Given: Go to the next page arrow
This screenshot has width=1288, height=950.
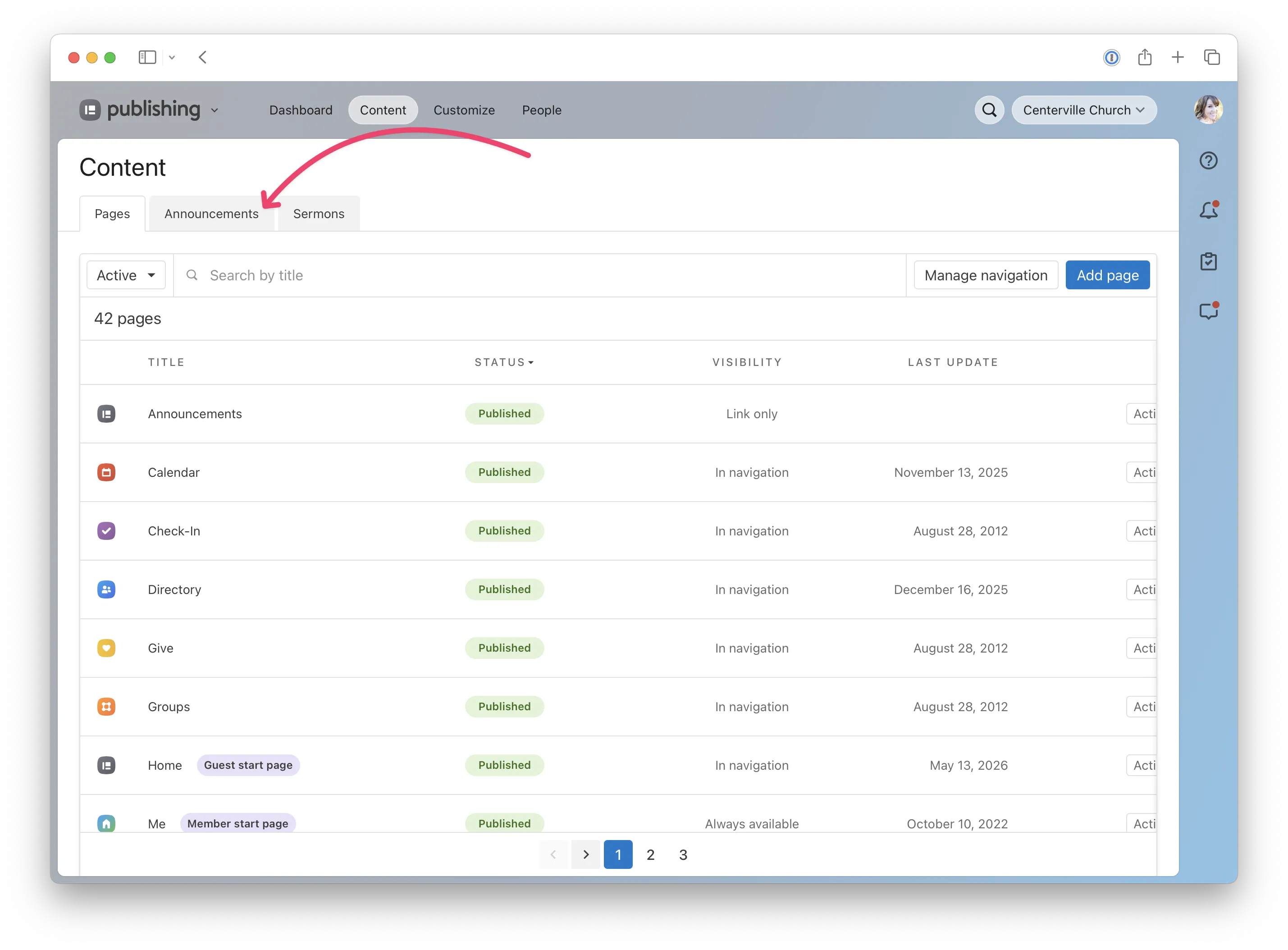Looking at the screenshot, I should [586, 855].
